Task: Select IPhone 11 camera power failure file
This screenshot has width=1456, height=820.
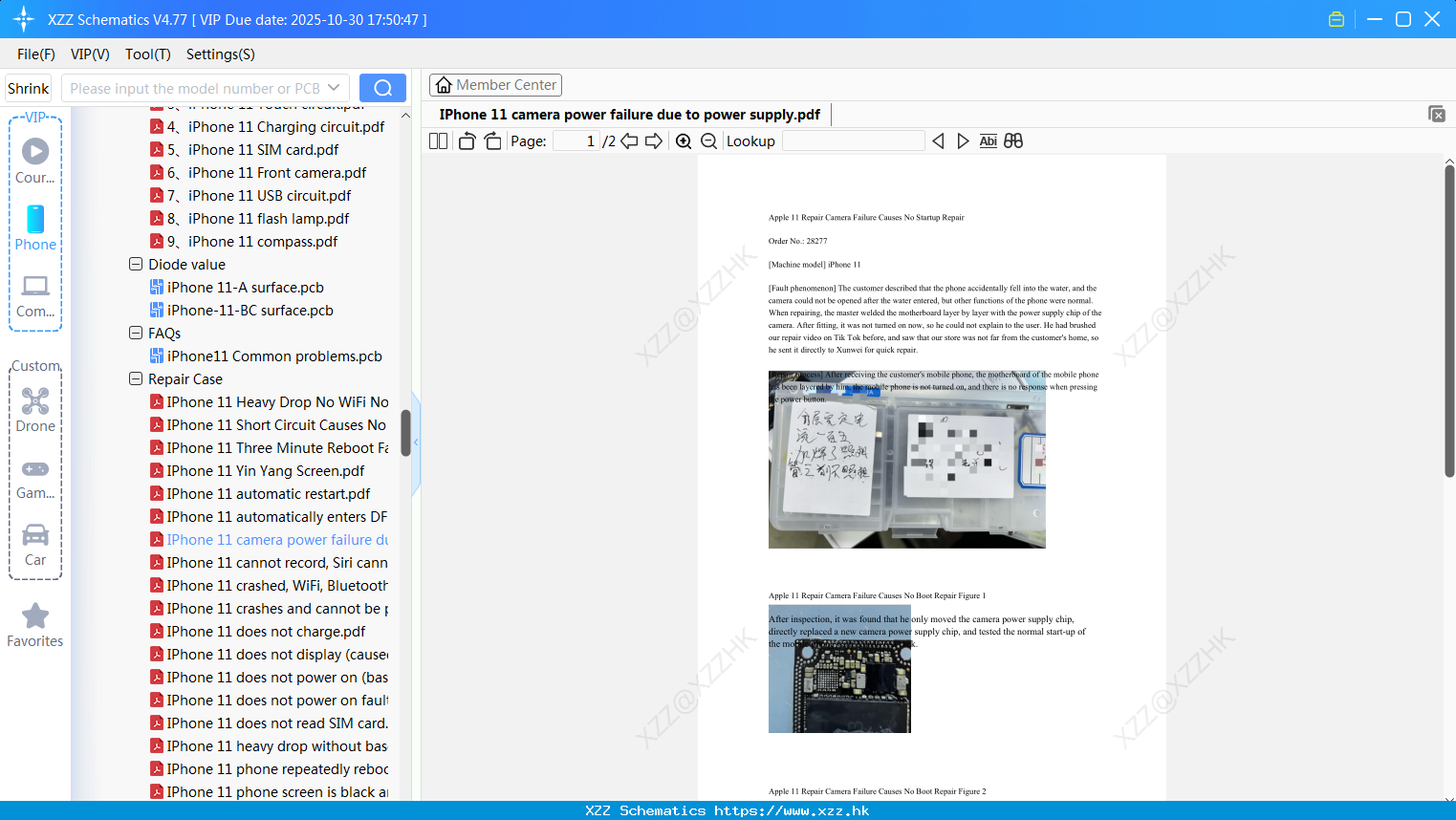Action: click(x=270, y=540)
